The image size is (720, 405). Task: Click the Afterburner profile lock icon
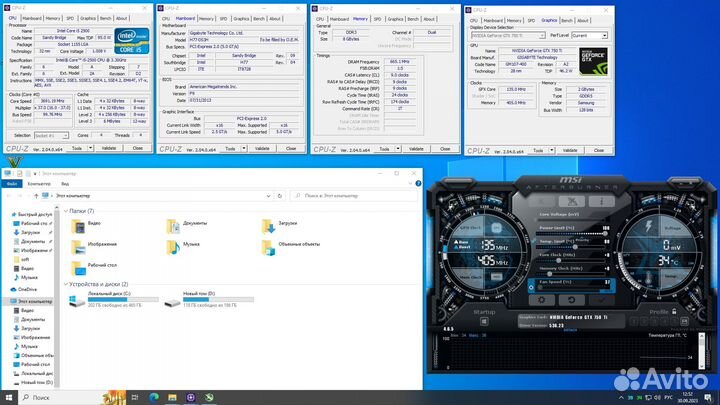pyautogui.click(x=674, y=311)
